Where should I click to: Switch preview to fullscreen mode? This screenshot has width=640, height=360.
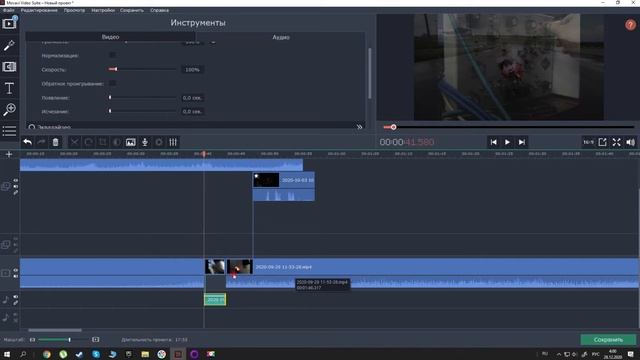tap(616, 142)
